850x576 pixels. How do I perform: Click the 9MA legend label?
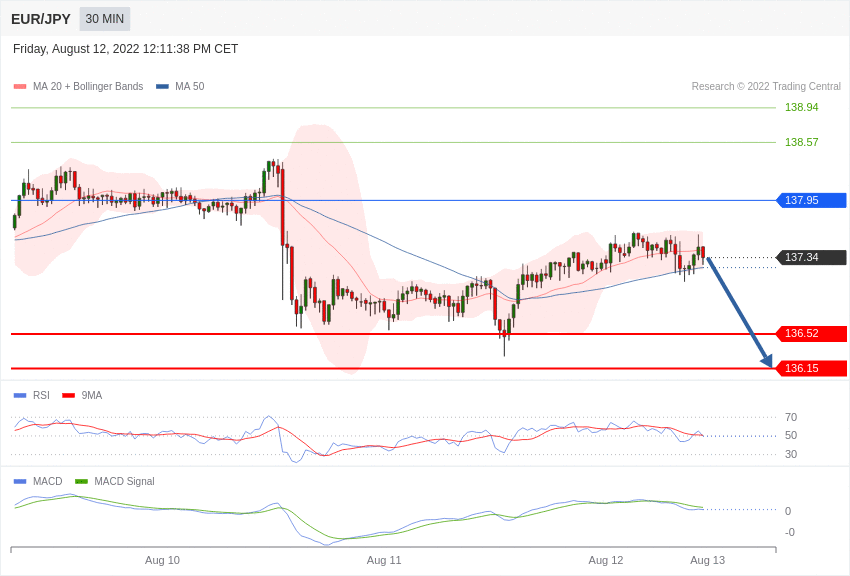92,396
